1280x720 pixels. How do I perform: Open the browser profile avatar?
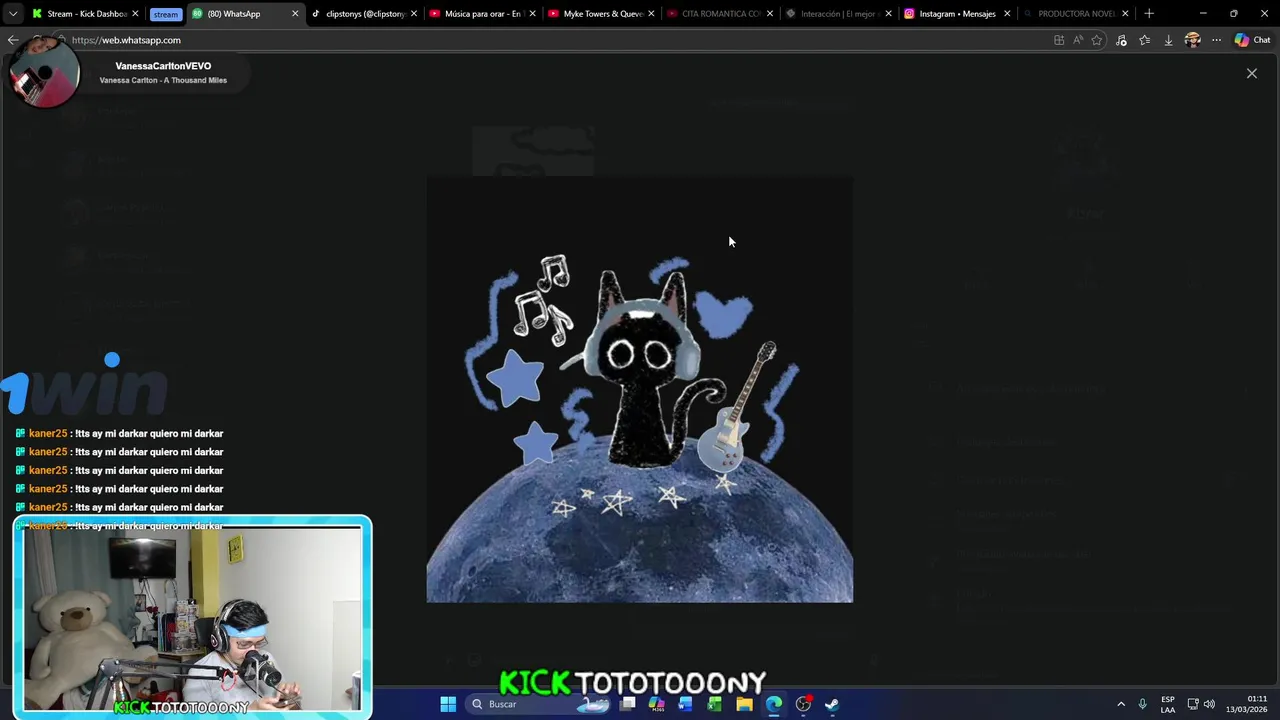(x=1192, y=40)
